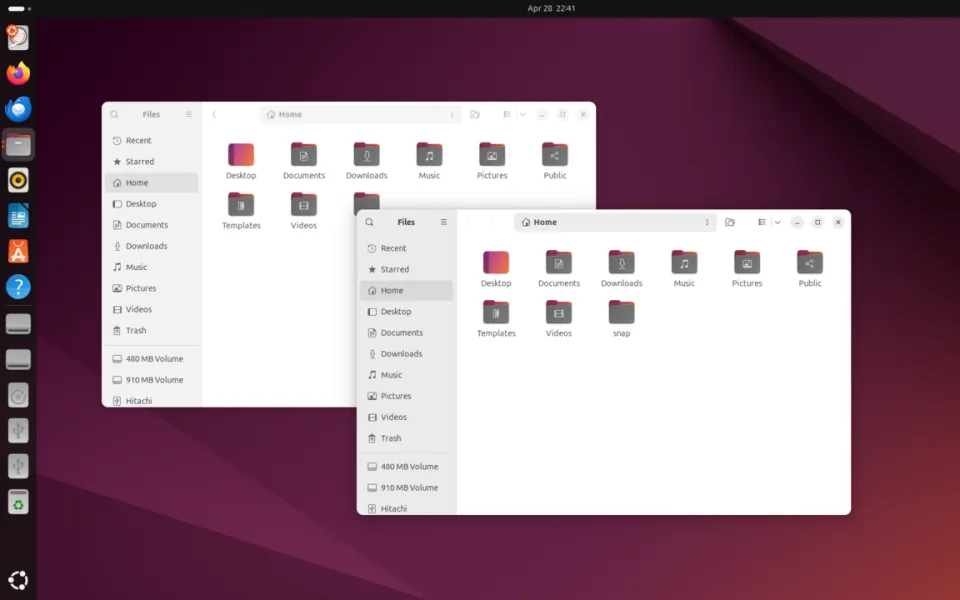The height and width of the screenshot is (600, 960).
Task: Open Videos folder in front Files window
Action: pyautogui.click(x=558, y=319)
